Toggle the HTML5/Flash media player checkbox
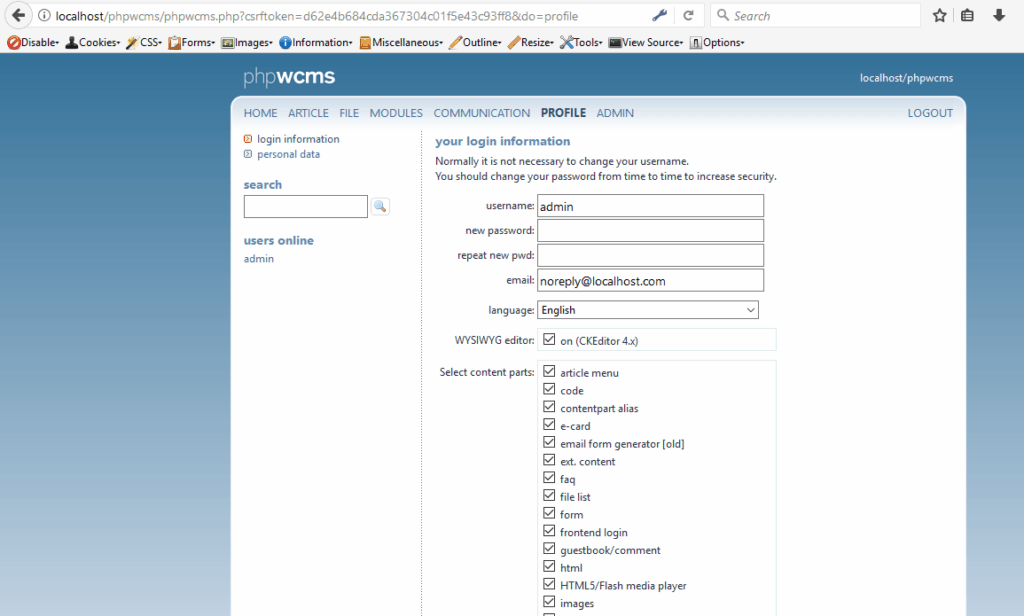 549,584
